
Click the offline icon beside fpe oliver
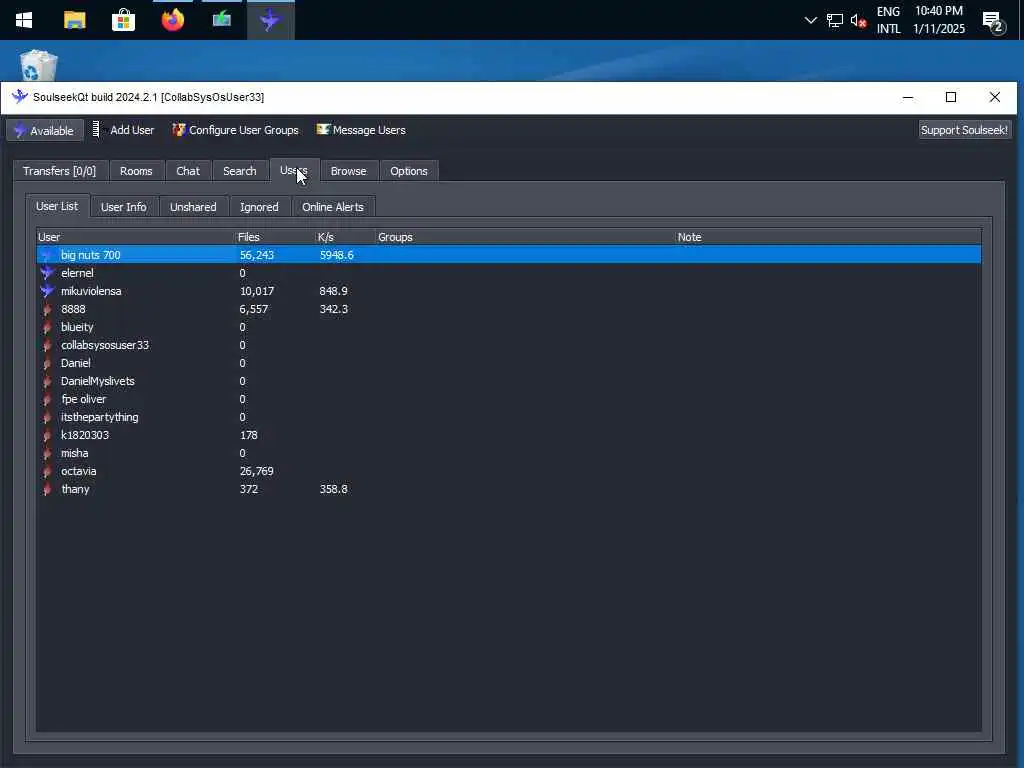47,399
